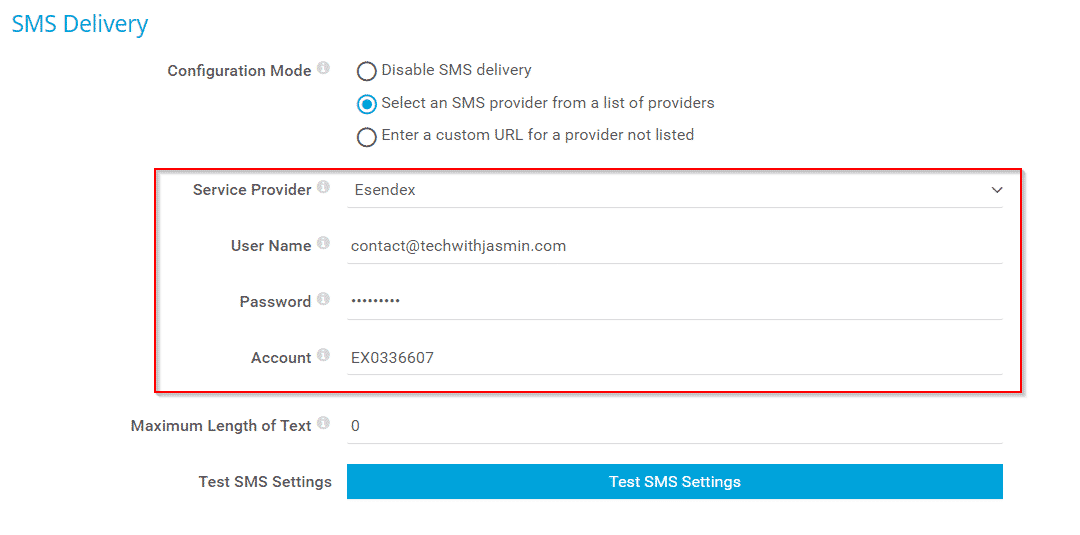Screen dimensions: 1080x535
Task: Click the User Name info icon
Action: (323, 243)
